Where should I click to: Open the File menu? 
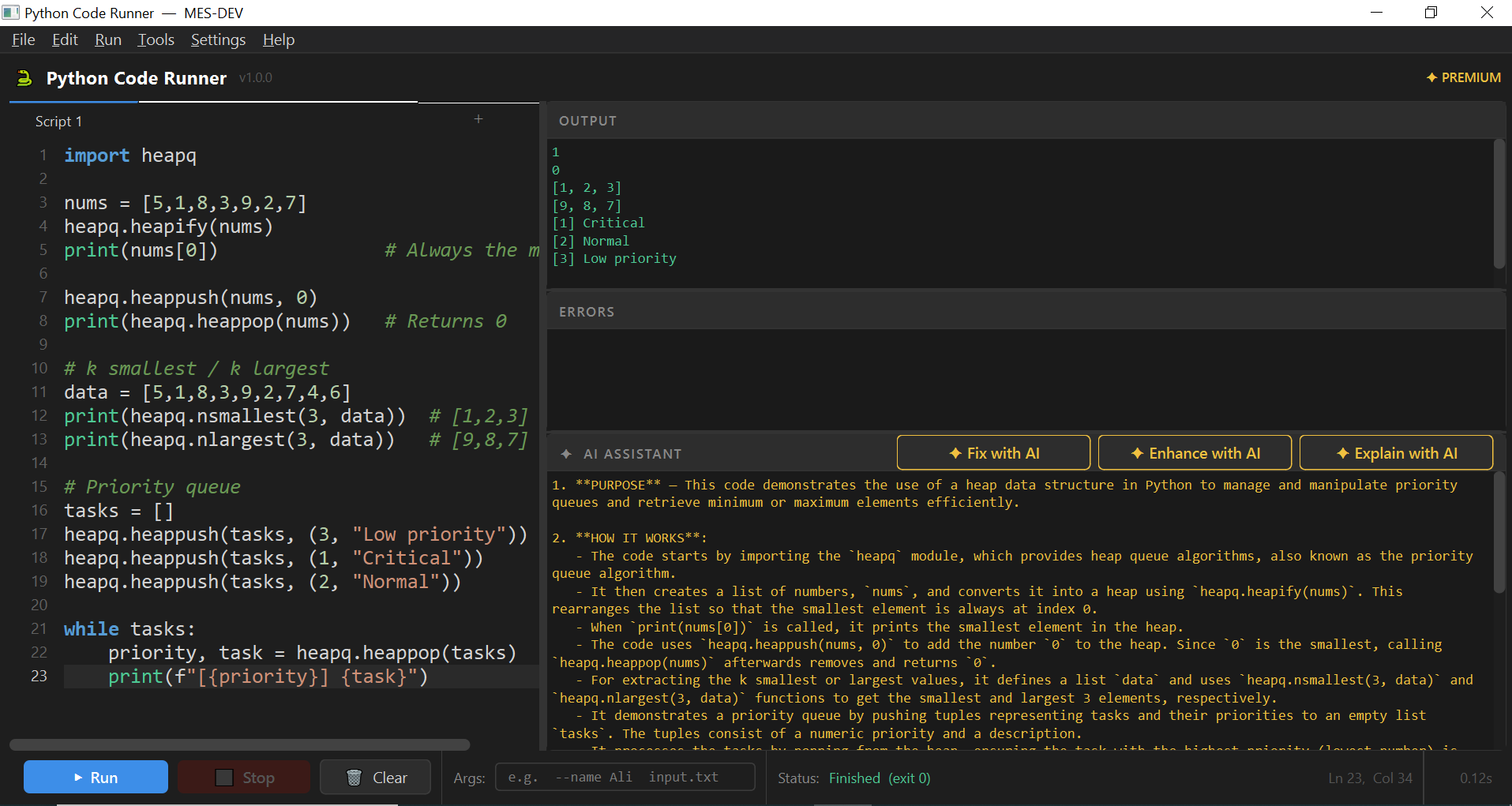24,39
